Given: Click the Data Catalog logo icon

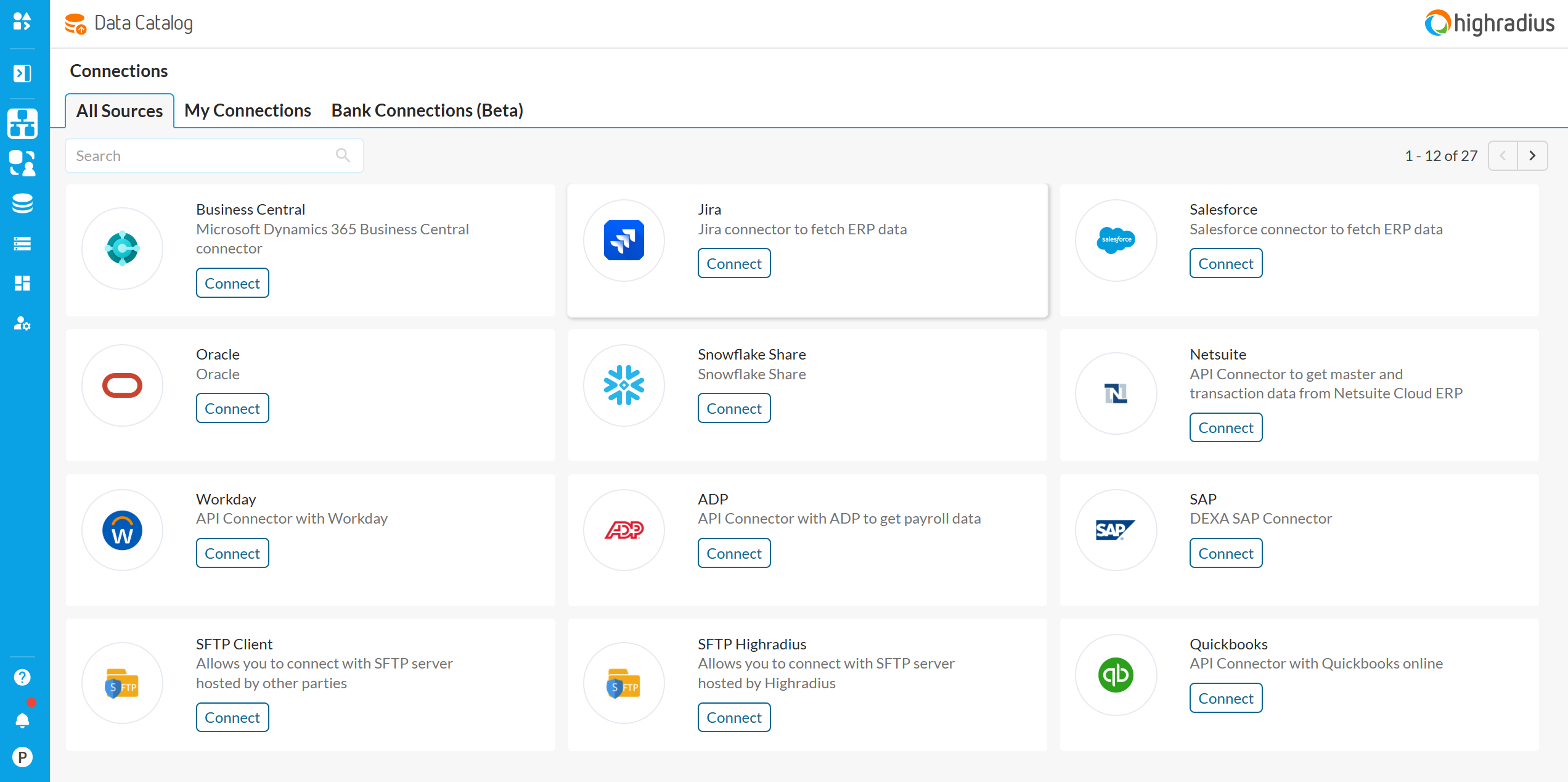Looking at the screenshot, I should pos(76,23).
